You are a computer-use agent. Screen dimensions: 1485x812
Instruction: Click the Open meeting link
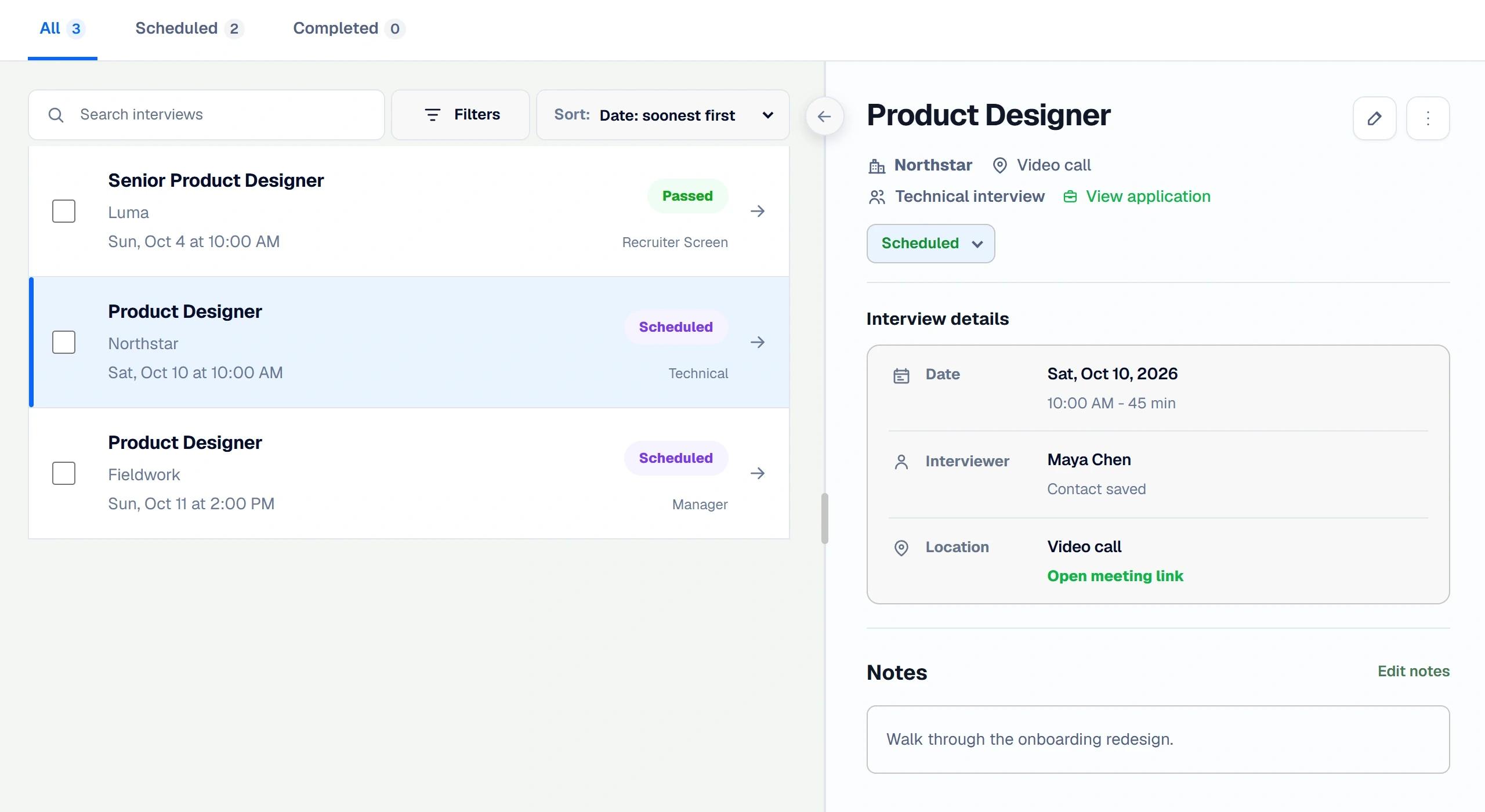(1115, 576)
